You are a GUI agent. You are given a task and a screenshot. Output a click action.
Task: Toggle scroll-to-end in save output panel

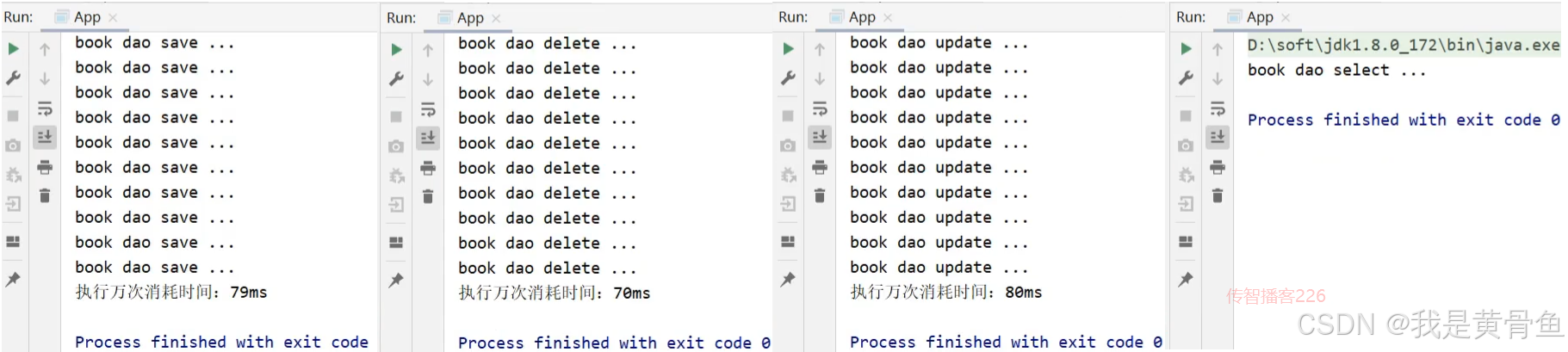(45, 136)
